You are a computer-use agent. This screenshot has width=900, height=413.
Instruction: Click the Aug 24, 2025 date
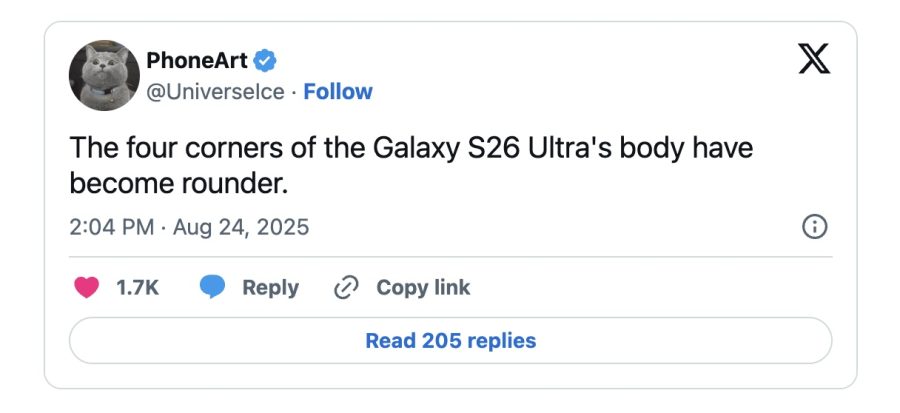coord(241,228)
